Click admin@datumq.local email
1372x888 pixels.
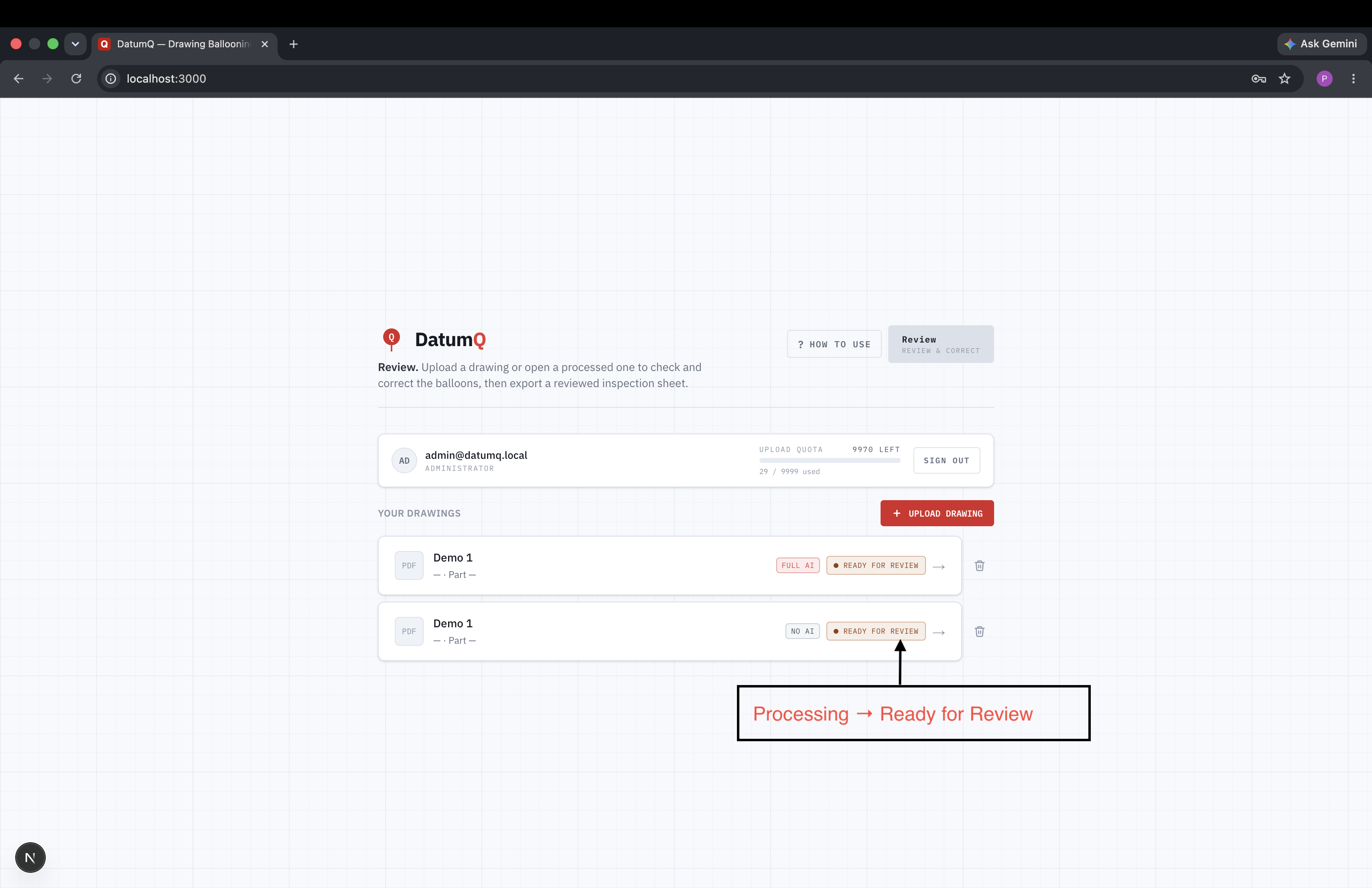[x=476, y=455]
